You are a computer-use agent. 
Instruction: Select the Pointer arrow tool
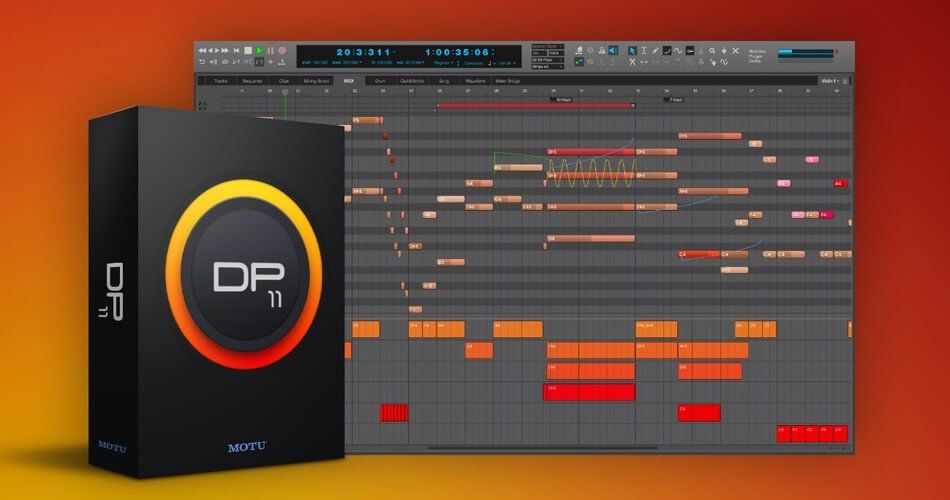pos(633,51)
